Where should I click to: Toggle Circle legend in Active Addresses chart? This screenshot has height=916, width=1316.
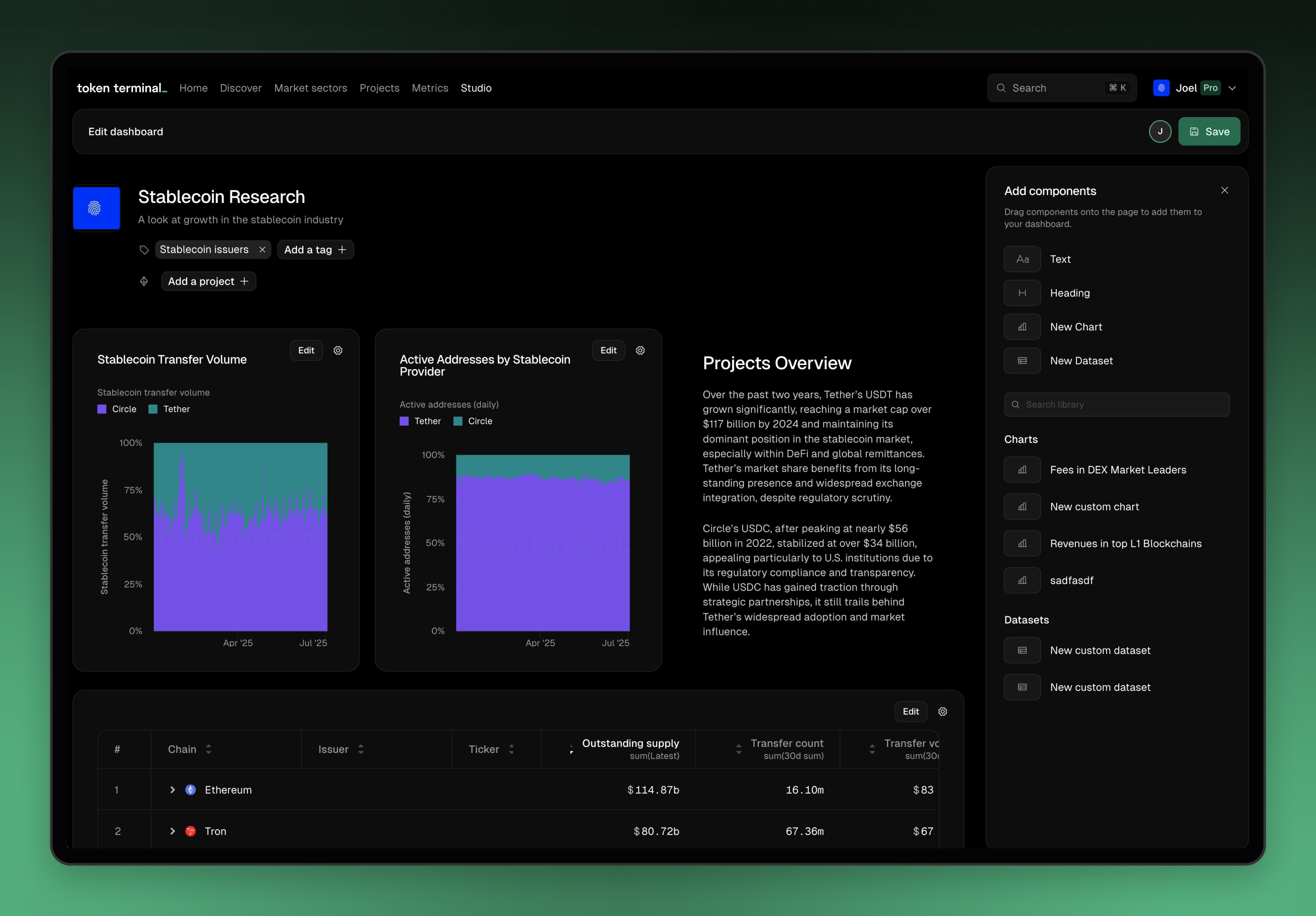[x=473, y=421]
